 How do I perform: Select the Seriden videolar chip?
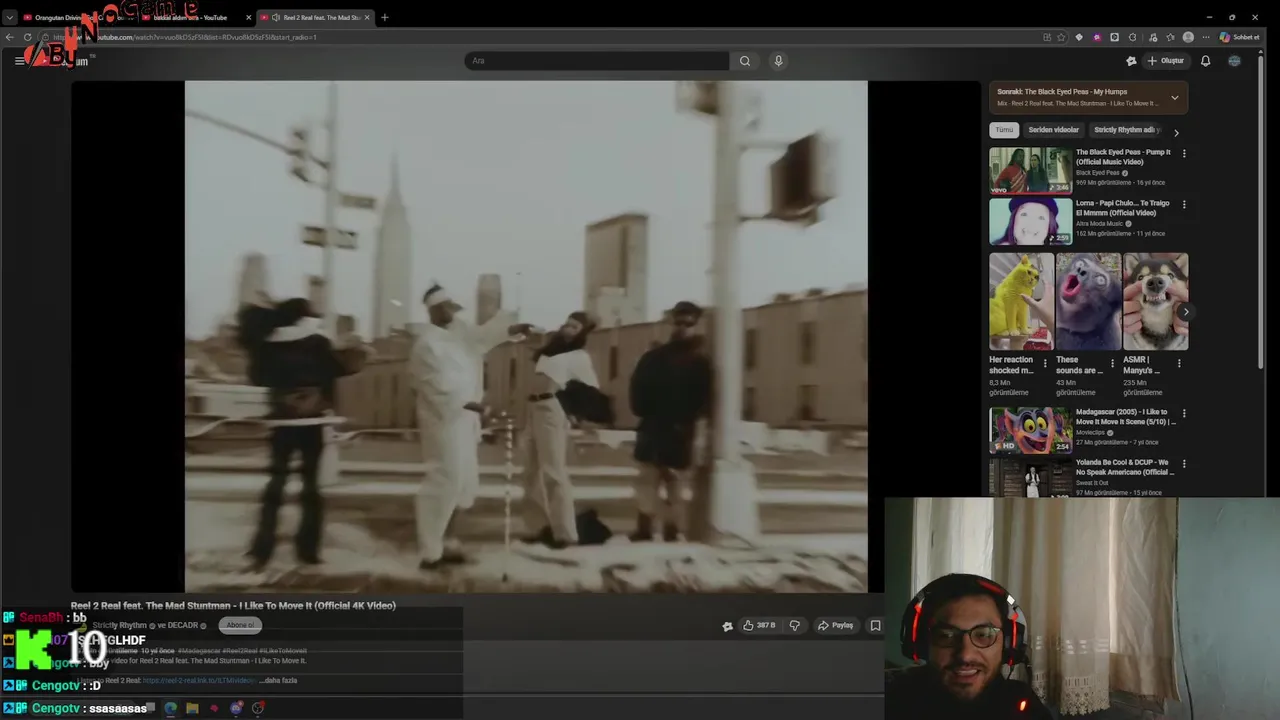pyautogui.click(x=1054, y=130)
